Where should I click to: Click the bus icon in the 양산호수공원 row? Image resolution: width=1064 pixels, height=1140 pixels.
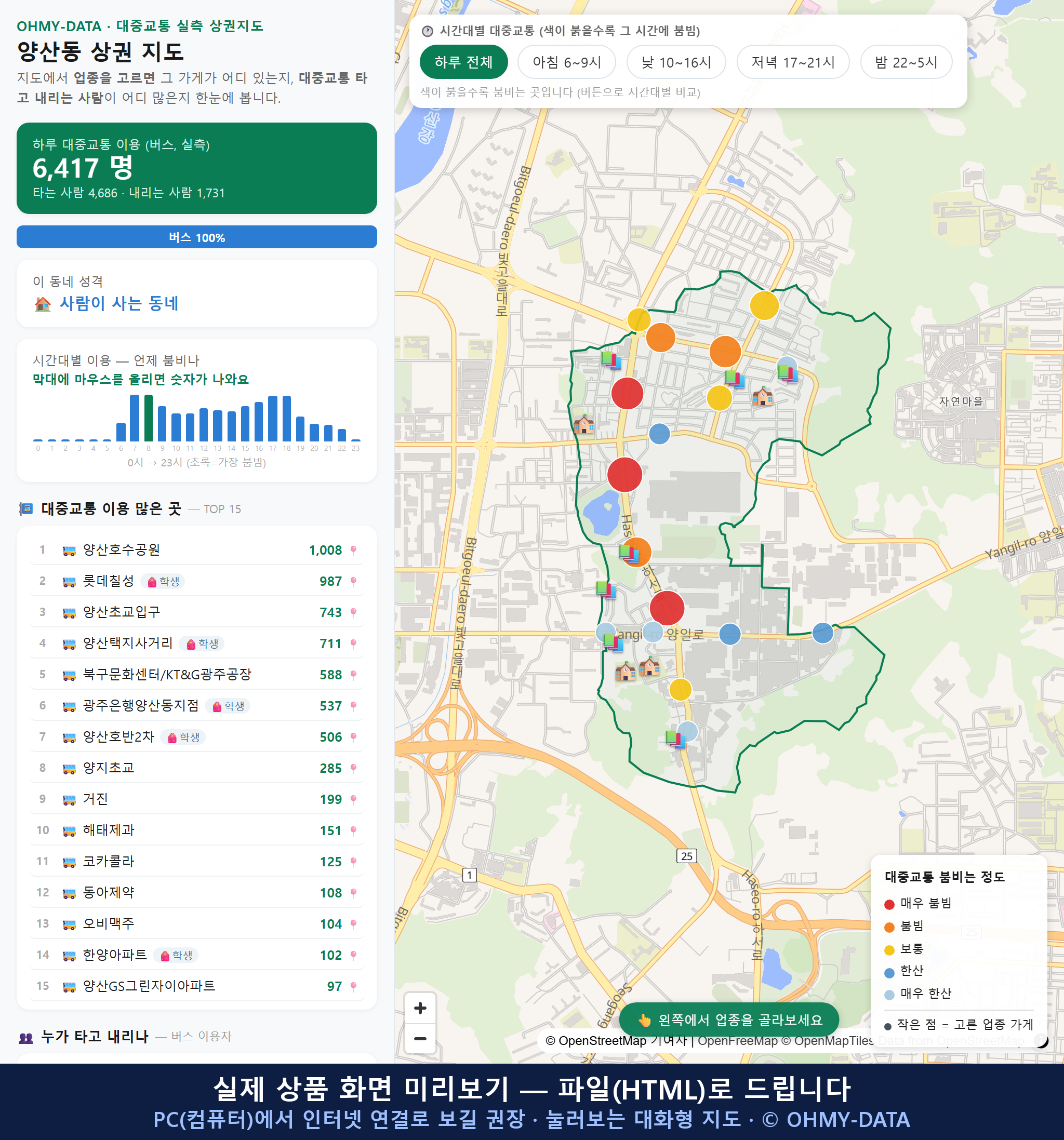(69, 551)
